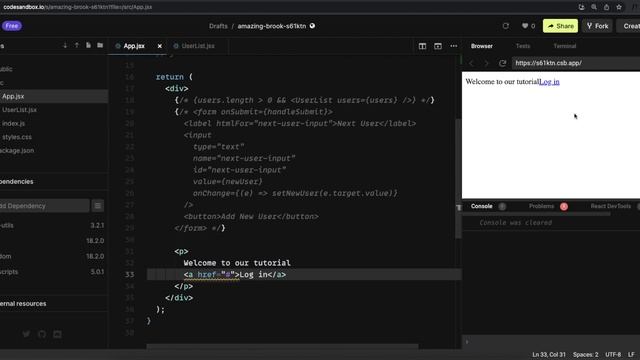This screenshot has width=640, height=360.
Task: Collapse the Dependencies section header
Action: tap(54, 181)
